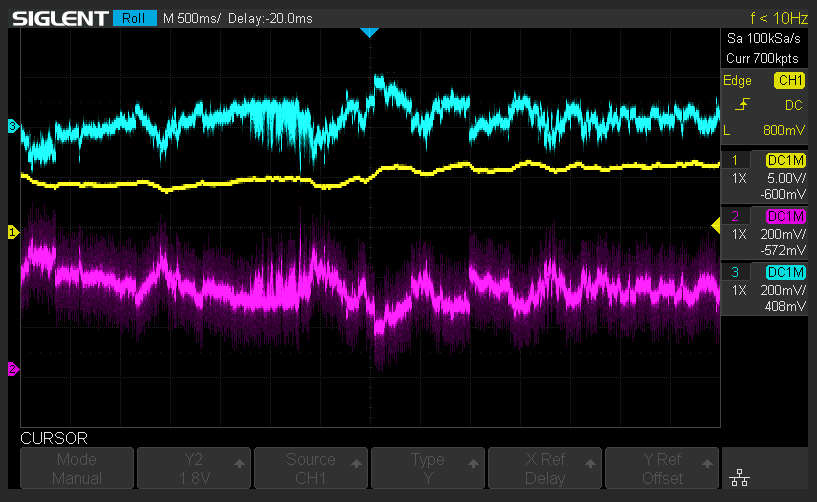This screenshot has height=502, width=817.
Task: Open the Mode Manual cursor menu button
Action: click(x=77, y=468)
